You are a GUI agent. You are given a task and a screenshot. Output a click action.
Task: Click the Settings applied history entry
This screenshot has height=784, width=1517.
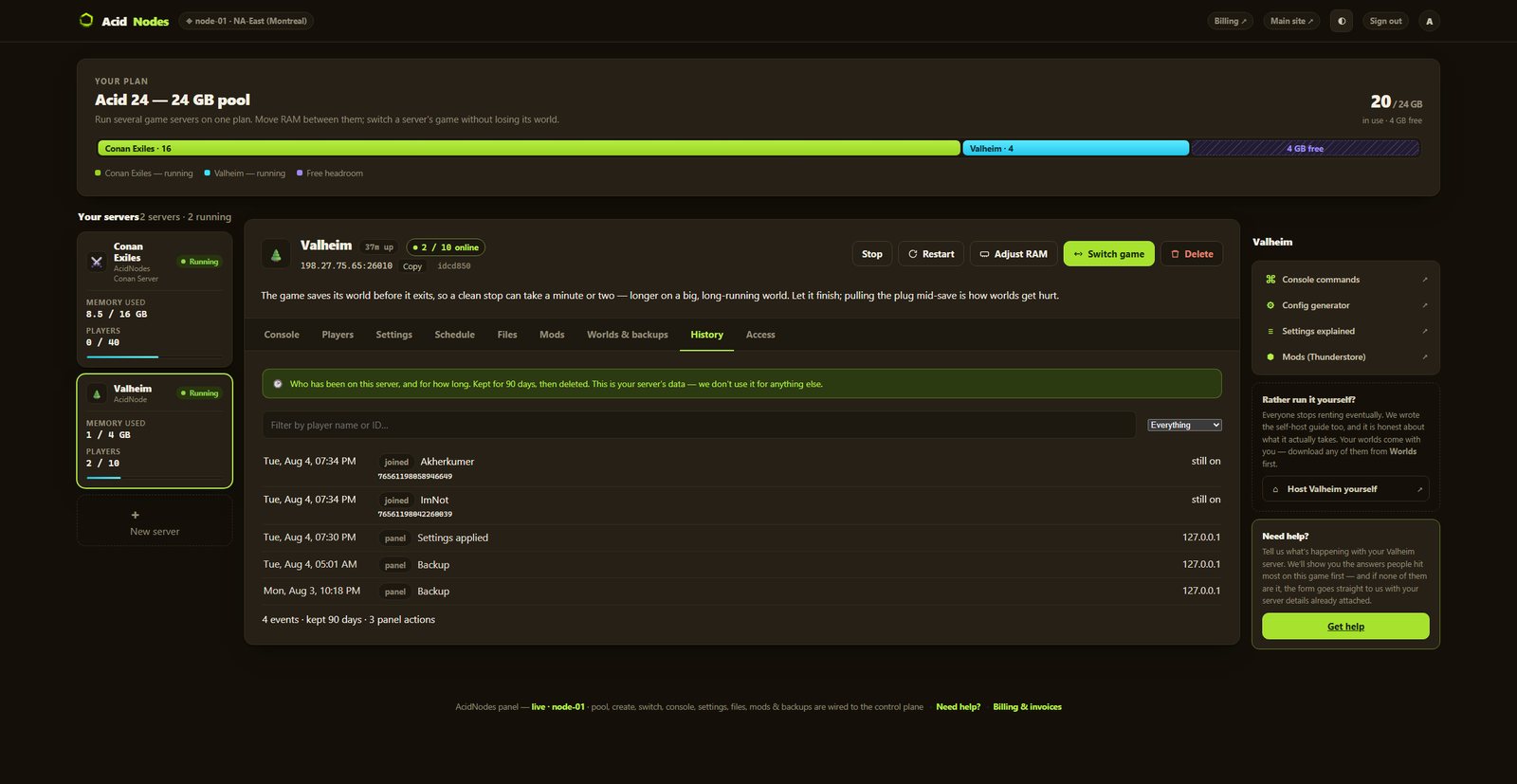(741, 538)
